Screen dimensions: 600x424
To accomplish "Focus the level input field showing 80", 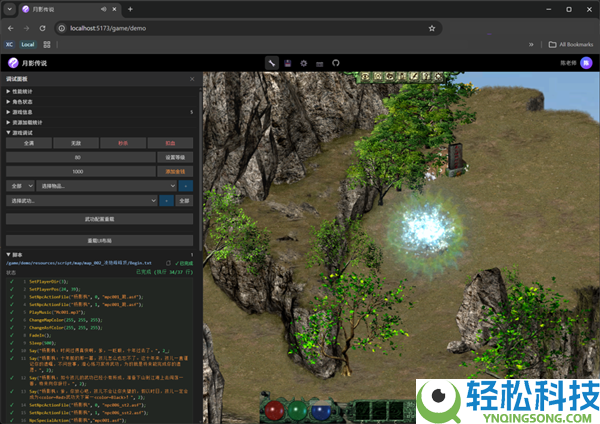I will tap(81, 157).
